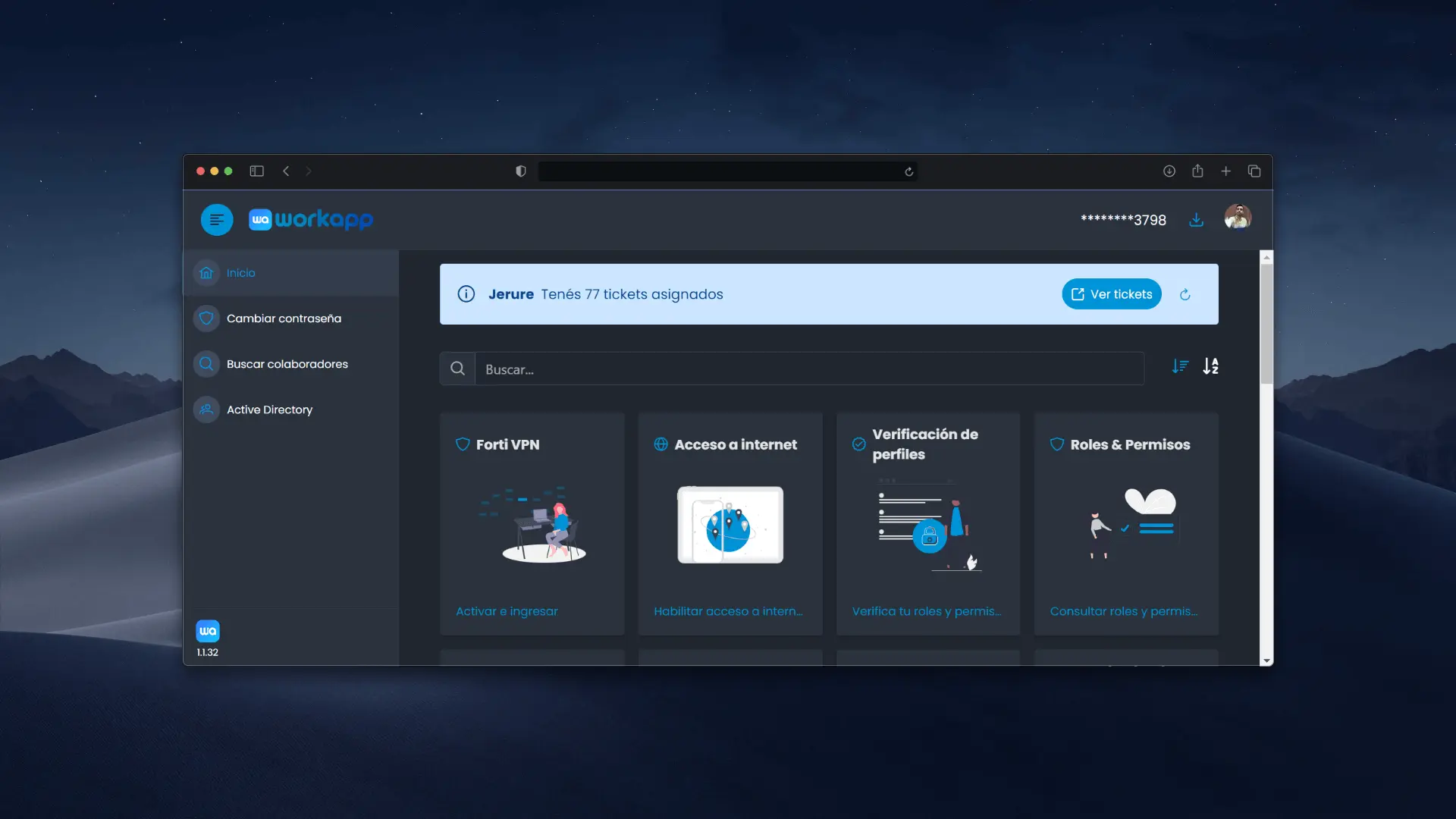Screen dimensions: 1456x819
Task: Click the info icon in tickets banner
Action: (x=466, y=294)
